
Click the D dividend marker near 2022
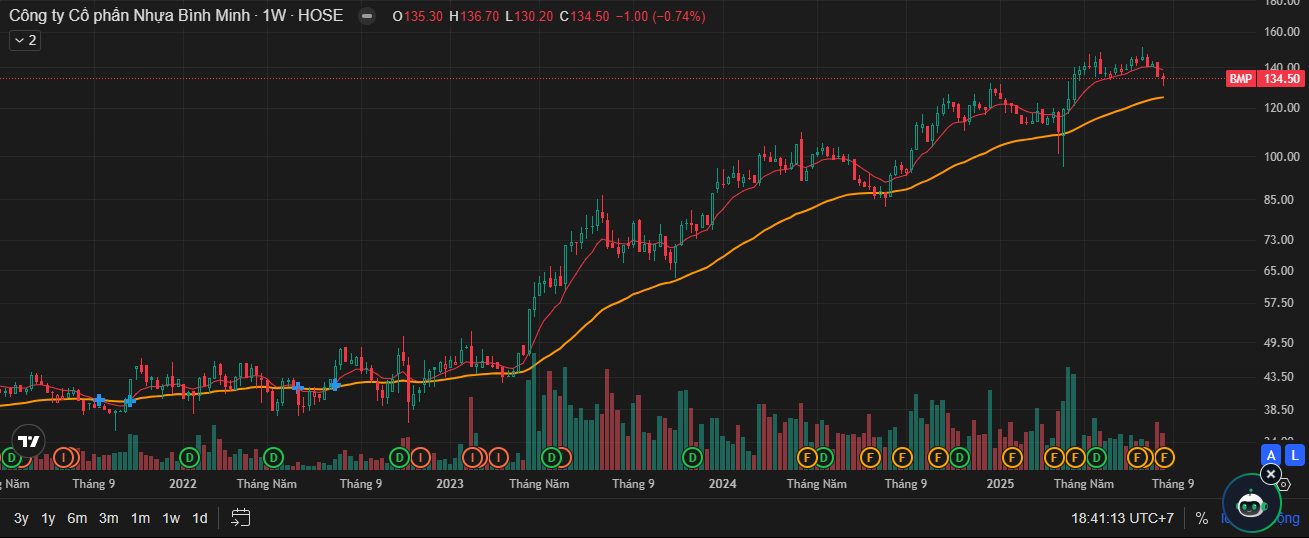click(189, 457)
